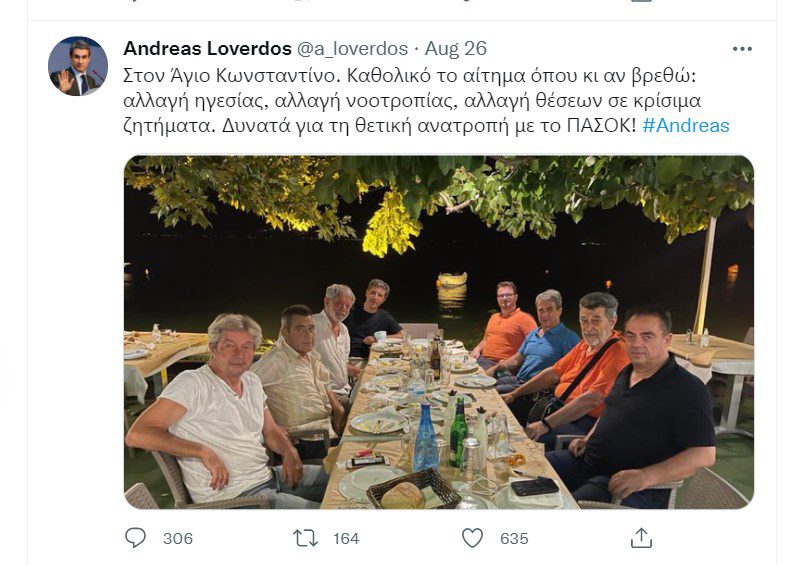801x565 pixels.
Task: Open the Aug 26 timestamp link
Action: (456, 49)
